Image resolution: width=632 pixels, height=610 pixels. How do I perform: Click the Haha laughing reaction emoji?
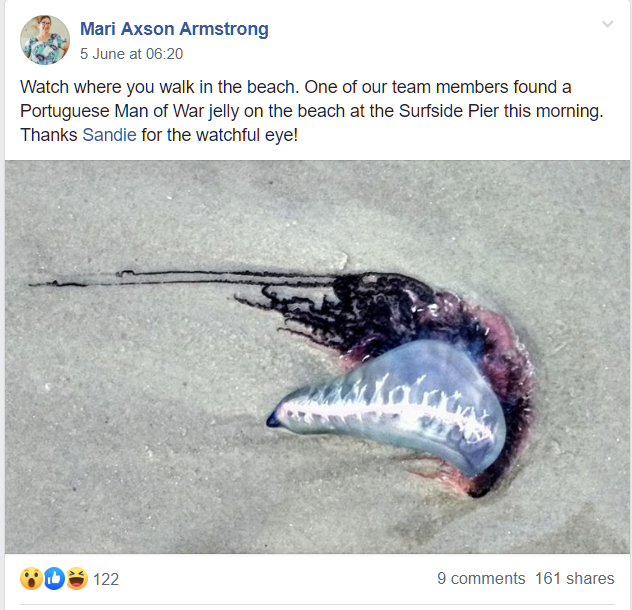point(77,579)
